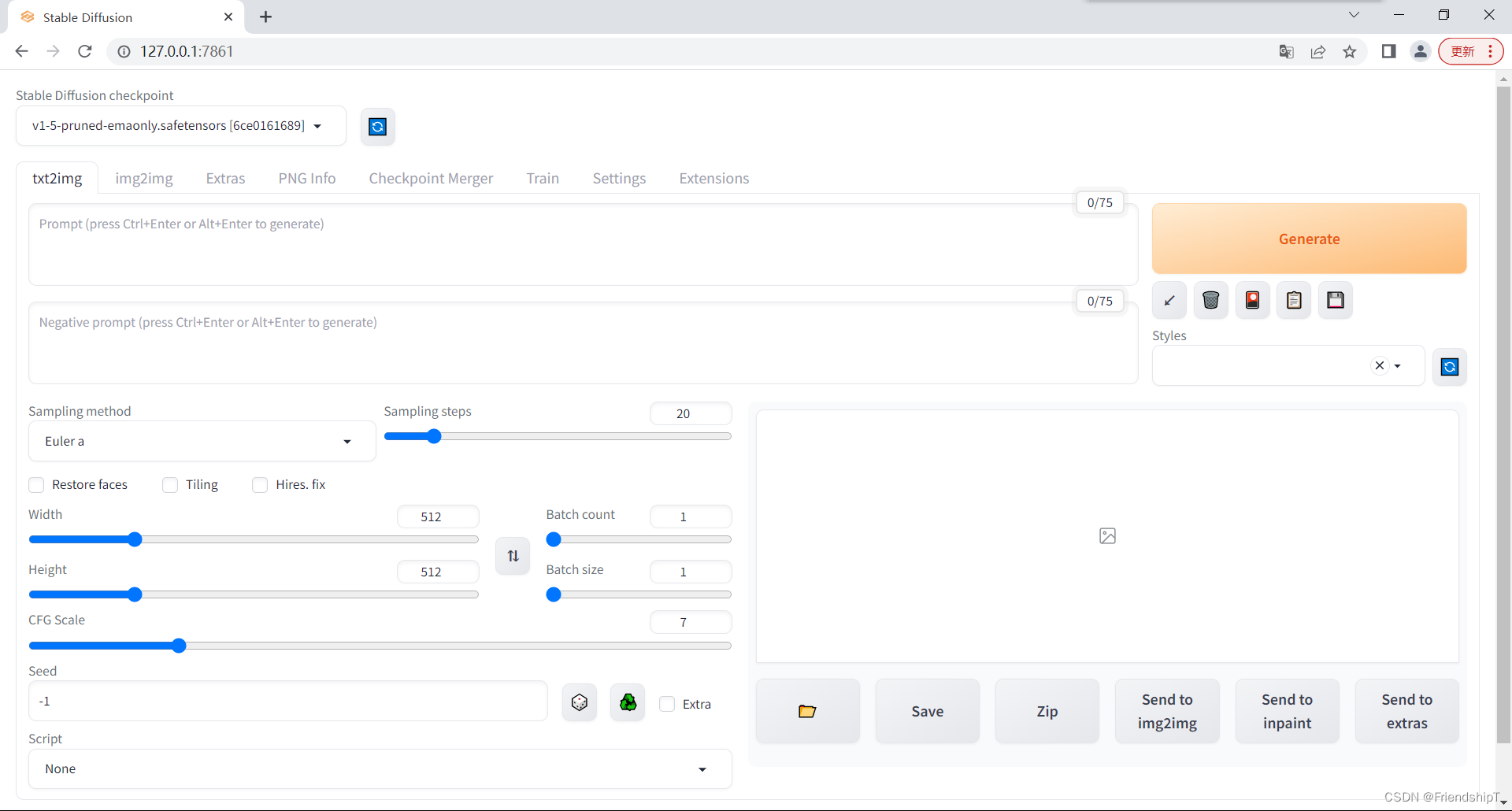Enable the Tiling checkbox
1512x811 pixels.
[x=170, y=485]
